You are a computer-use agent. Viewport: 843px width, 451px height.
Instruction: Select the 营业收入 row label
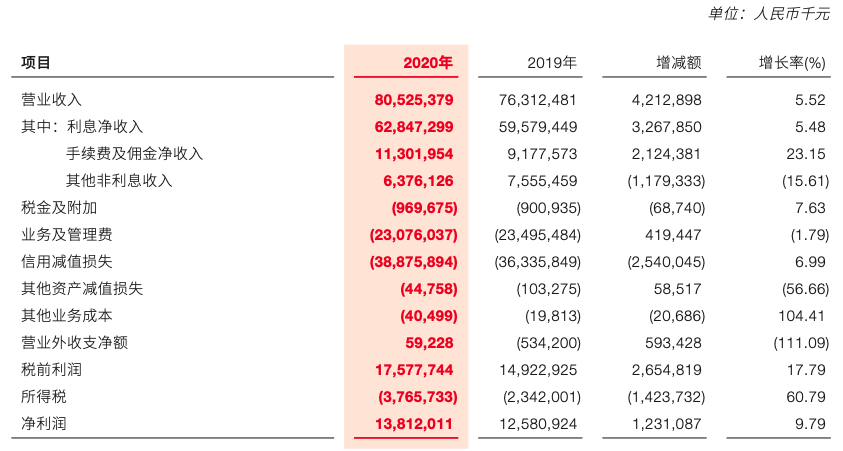(x=51, y=100)
